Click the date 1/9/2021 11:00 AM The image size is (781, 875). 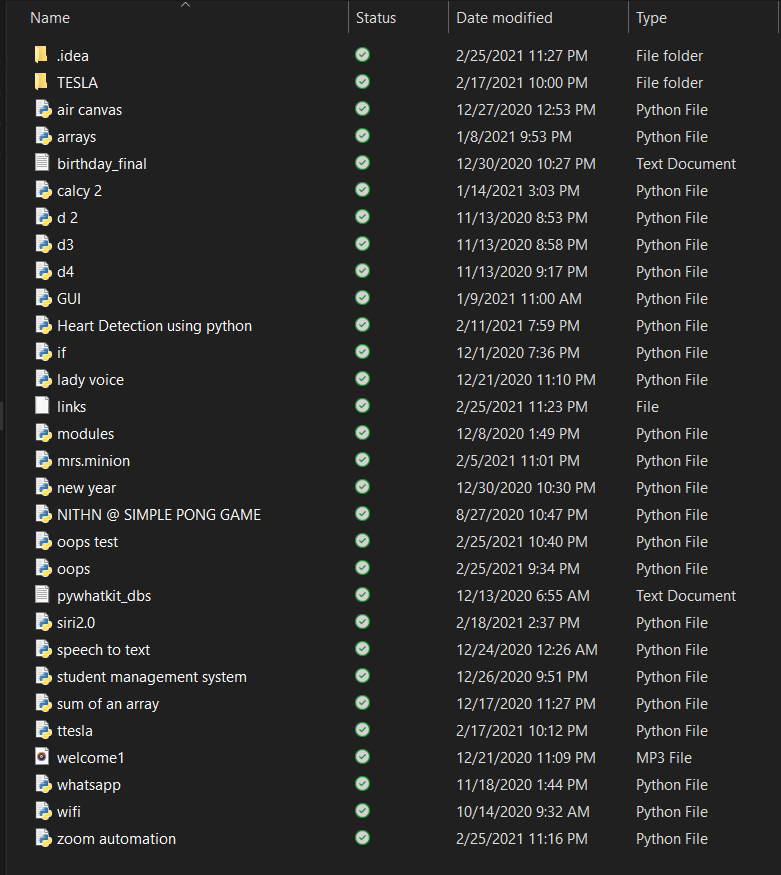pos(519,299)
